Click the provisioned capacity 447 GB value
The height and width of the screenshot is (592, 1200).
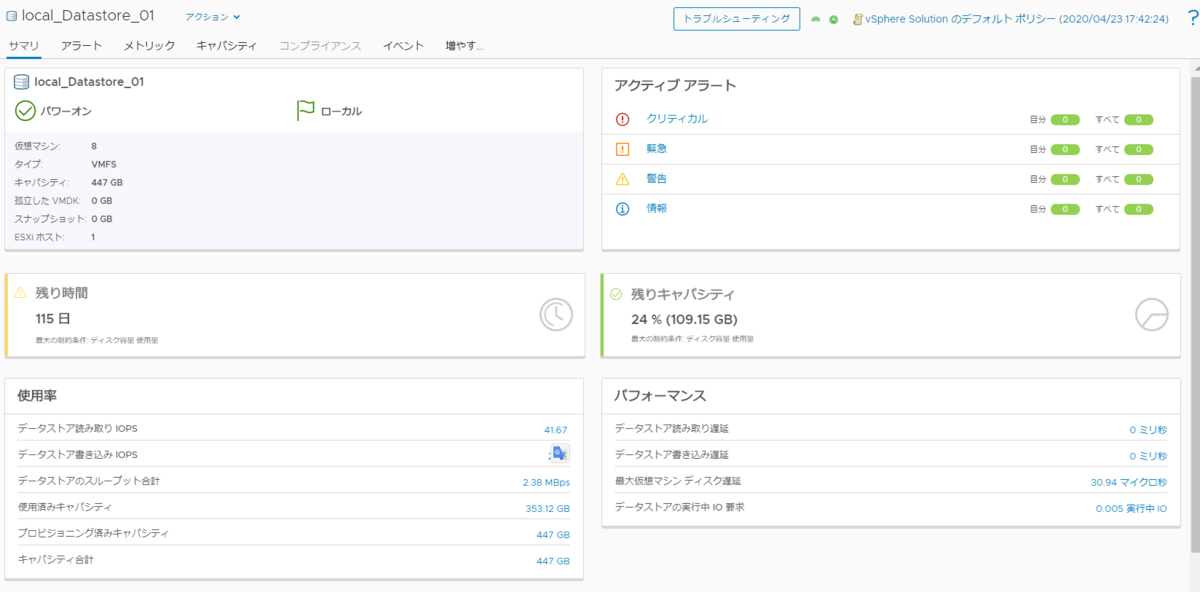[553, 534]
